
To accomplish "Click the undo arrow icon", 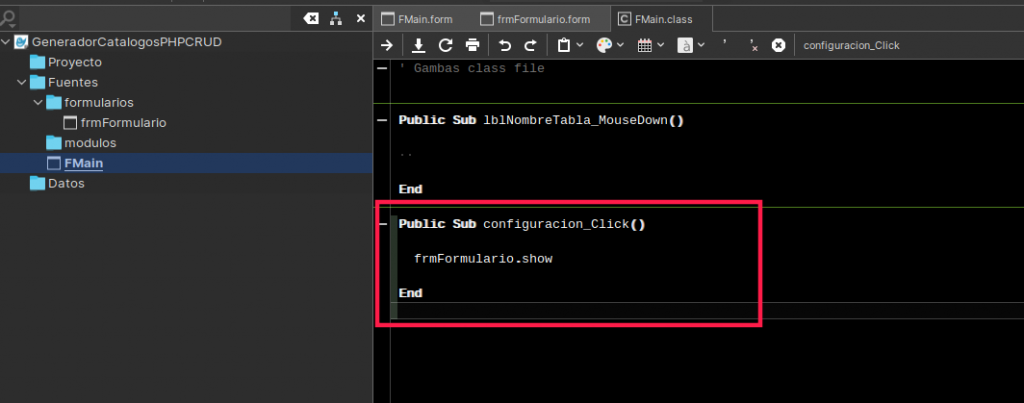I will click(505, 45).
